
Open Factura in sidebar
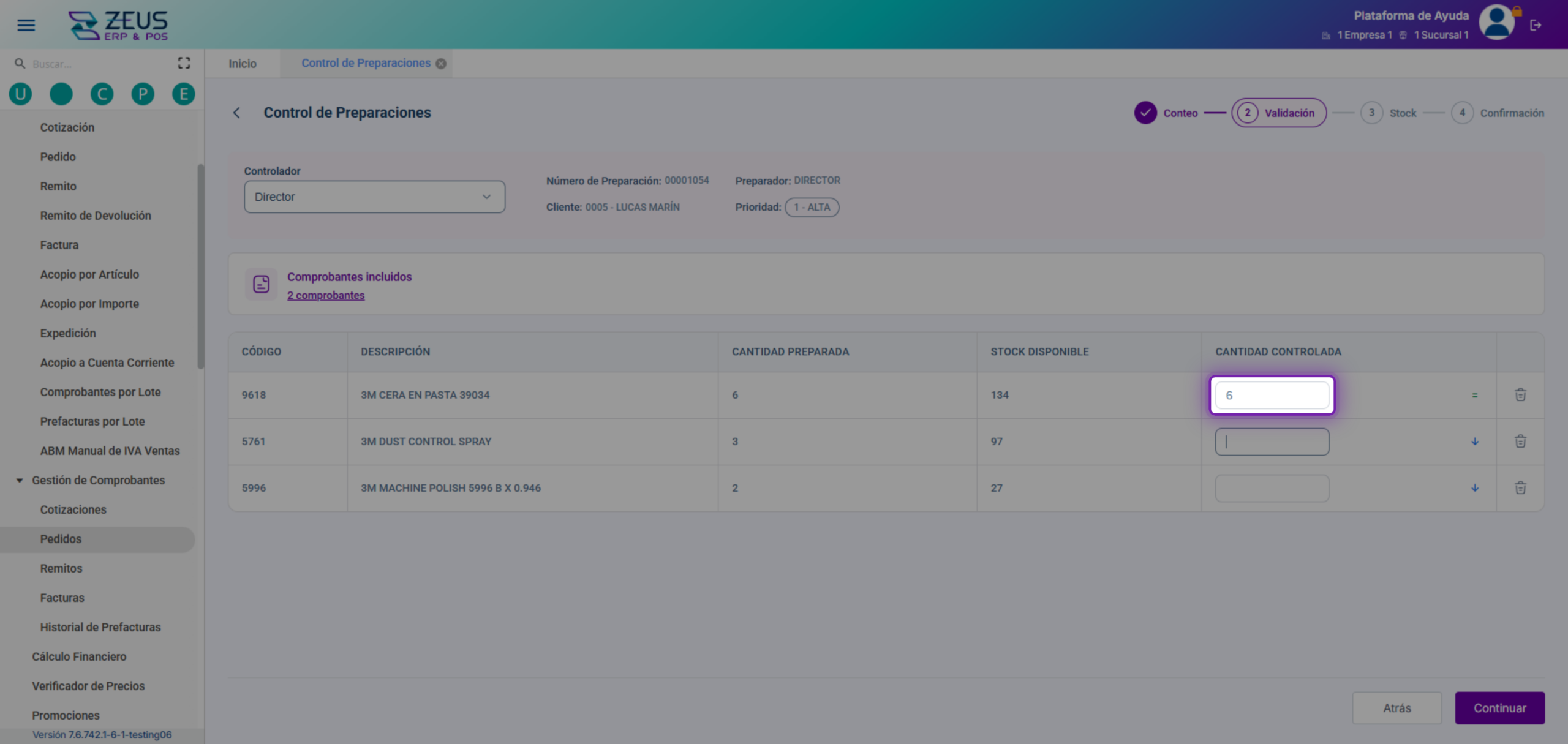tap(59, 245)
